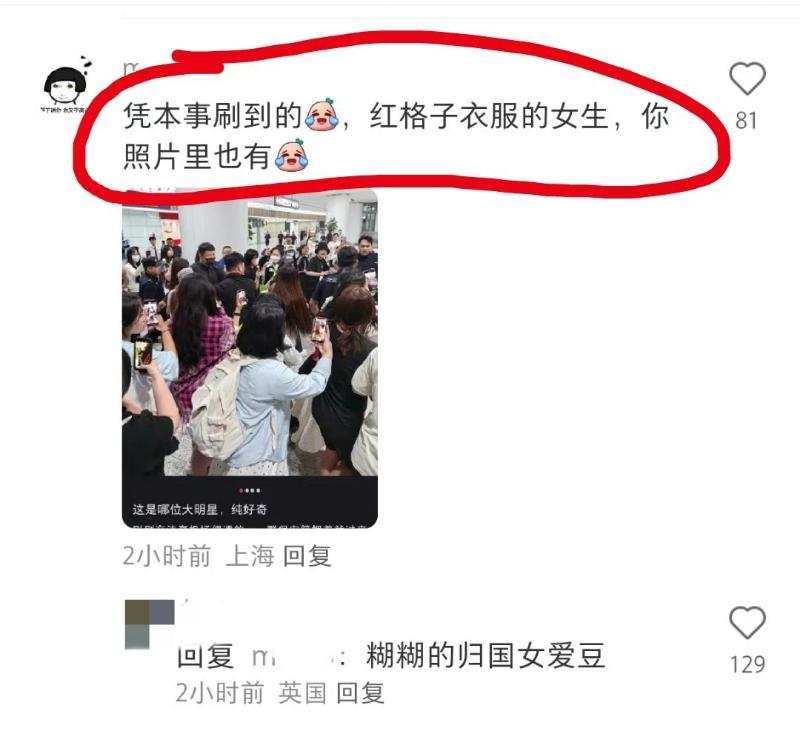Tap the image caption 这是哪位大明星，纯好奇
800x731 pixels.
pyautogui.click(x=199, y=509)
